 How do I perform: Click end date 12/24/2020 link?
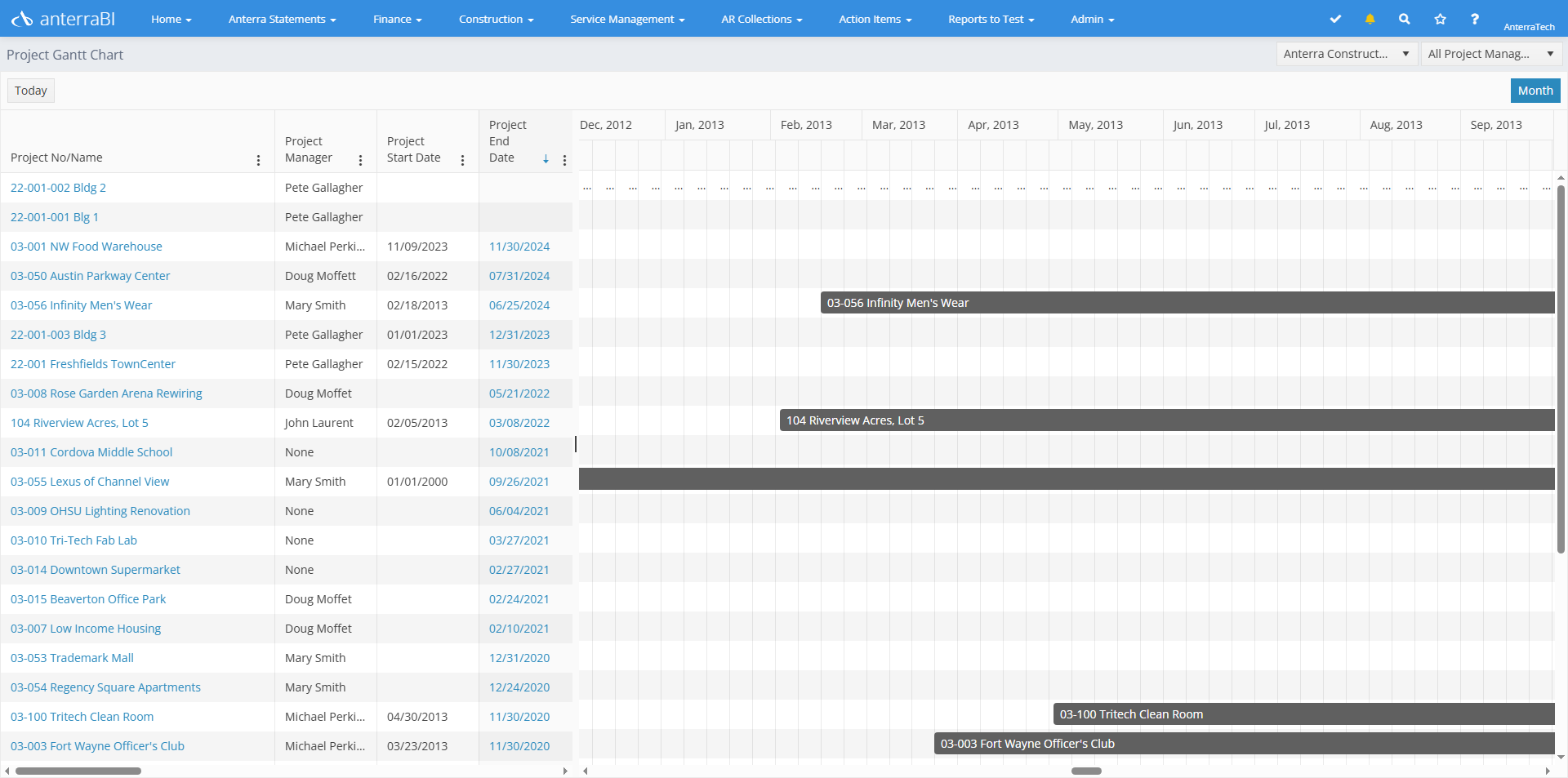pos(519,687)
